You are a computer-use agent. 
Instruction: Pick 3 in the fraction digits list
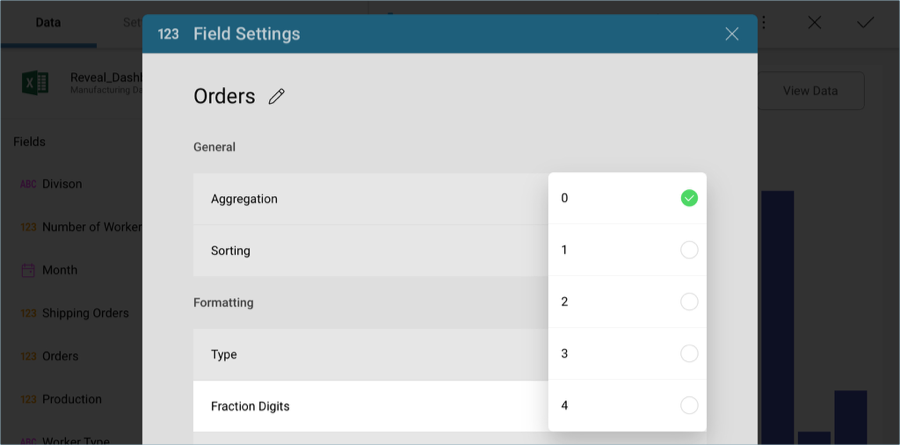tap(689, 354)
